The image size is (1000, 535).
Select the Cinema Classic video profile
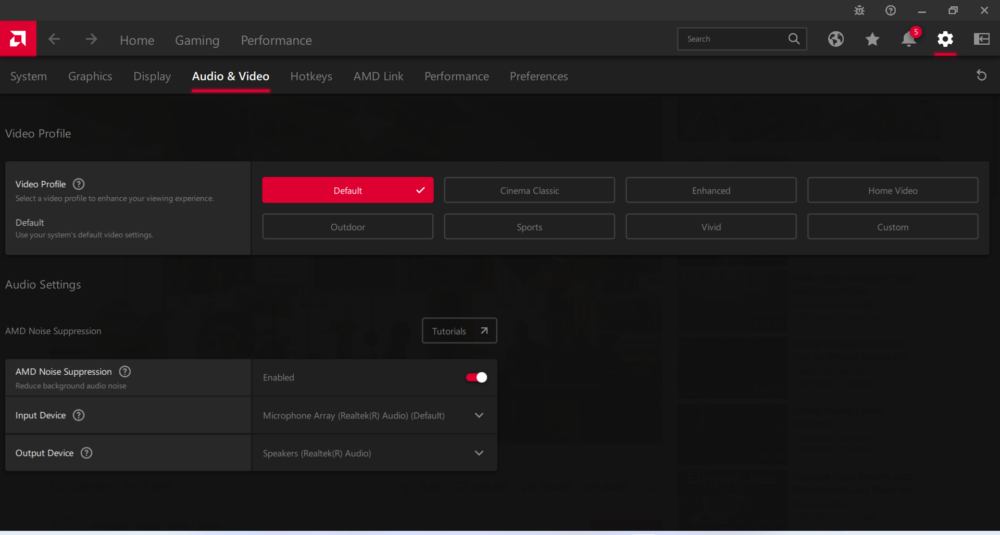click(x=529, y=190)
